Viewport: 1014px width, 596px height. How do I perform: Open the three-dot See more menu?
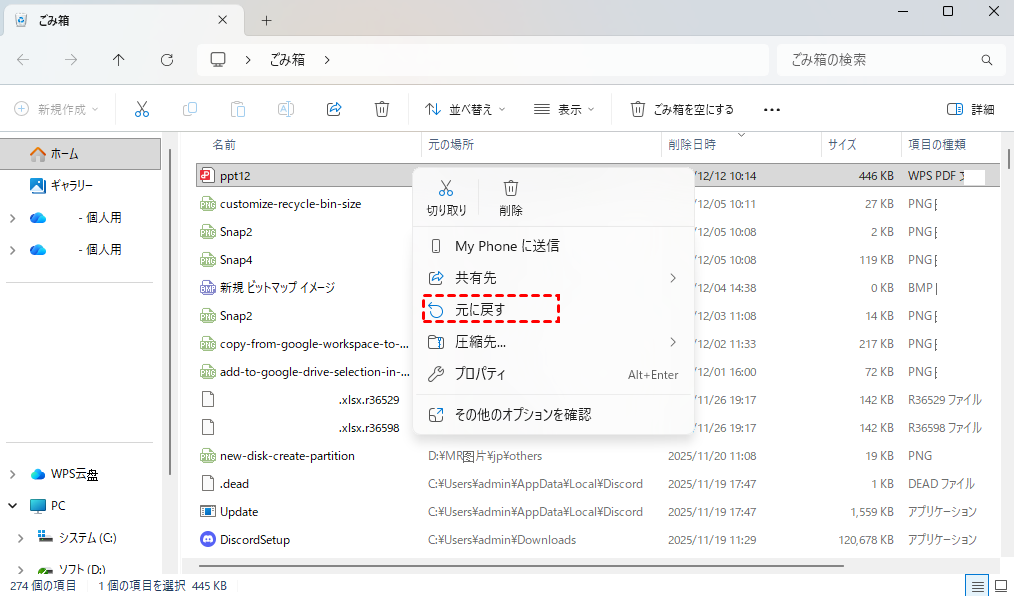(x=771, y=109)
